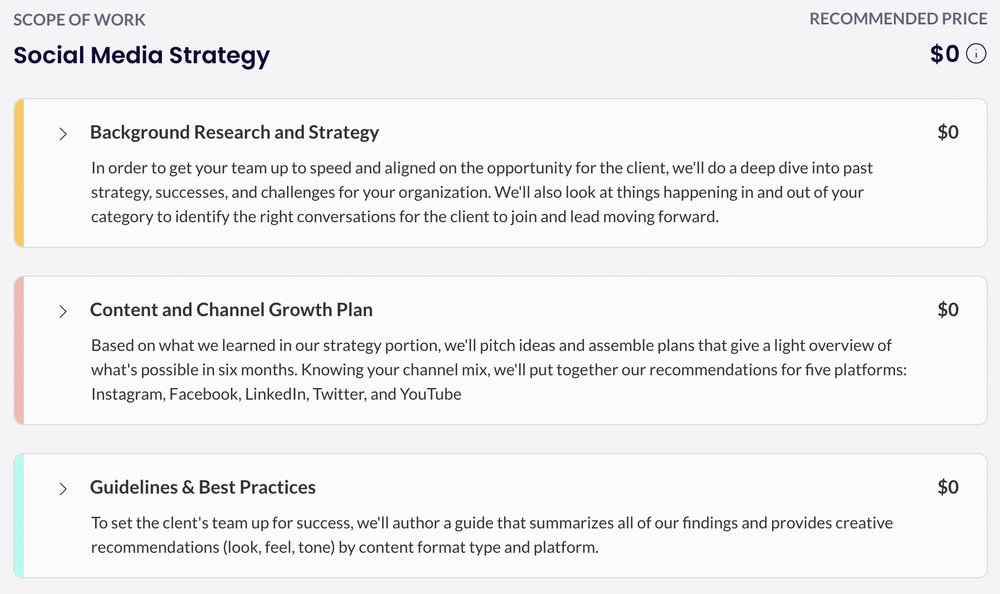Expand the Content and Channel Growth Plan chevron
Screen dimensions: 1000x594
(x=62, y=311)
